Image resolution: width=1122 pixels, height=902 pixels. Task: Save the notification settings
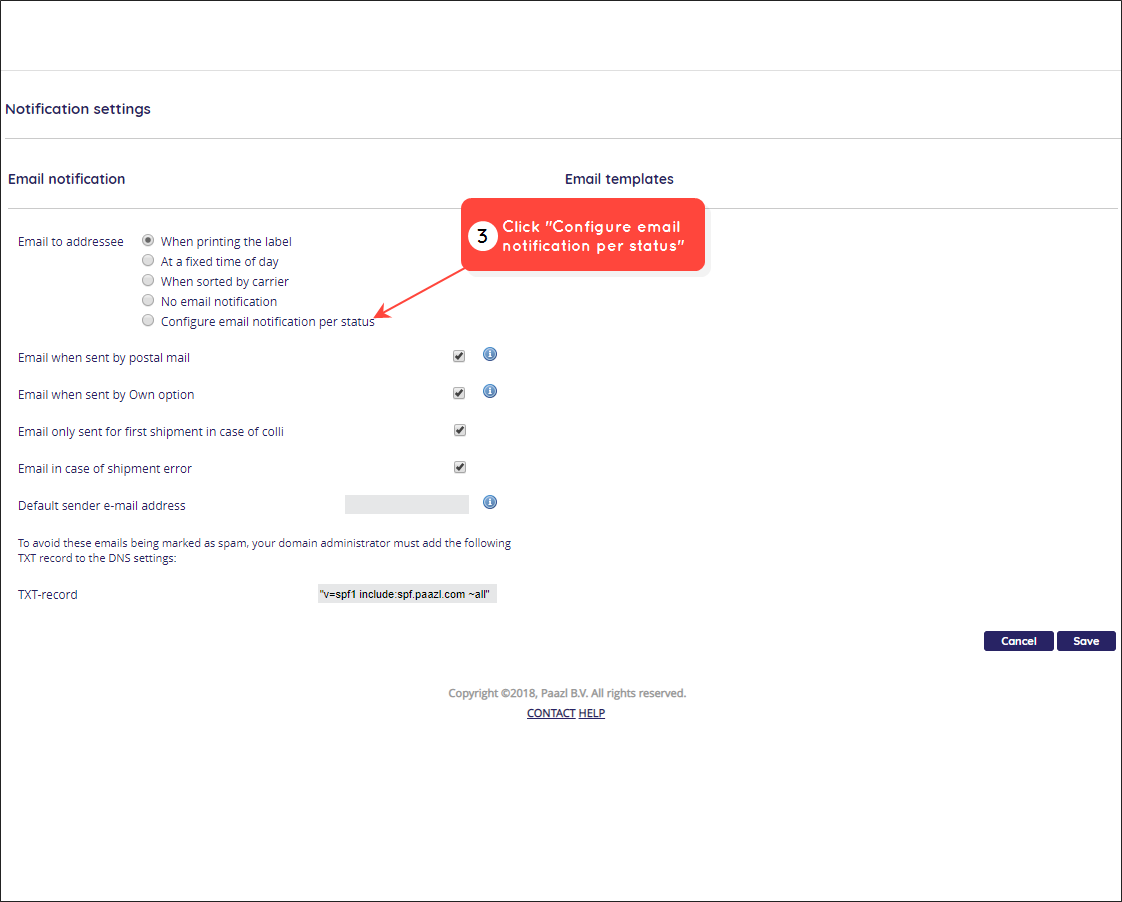click(x=1086, y=641)
